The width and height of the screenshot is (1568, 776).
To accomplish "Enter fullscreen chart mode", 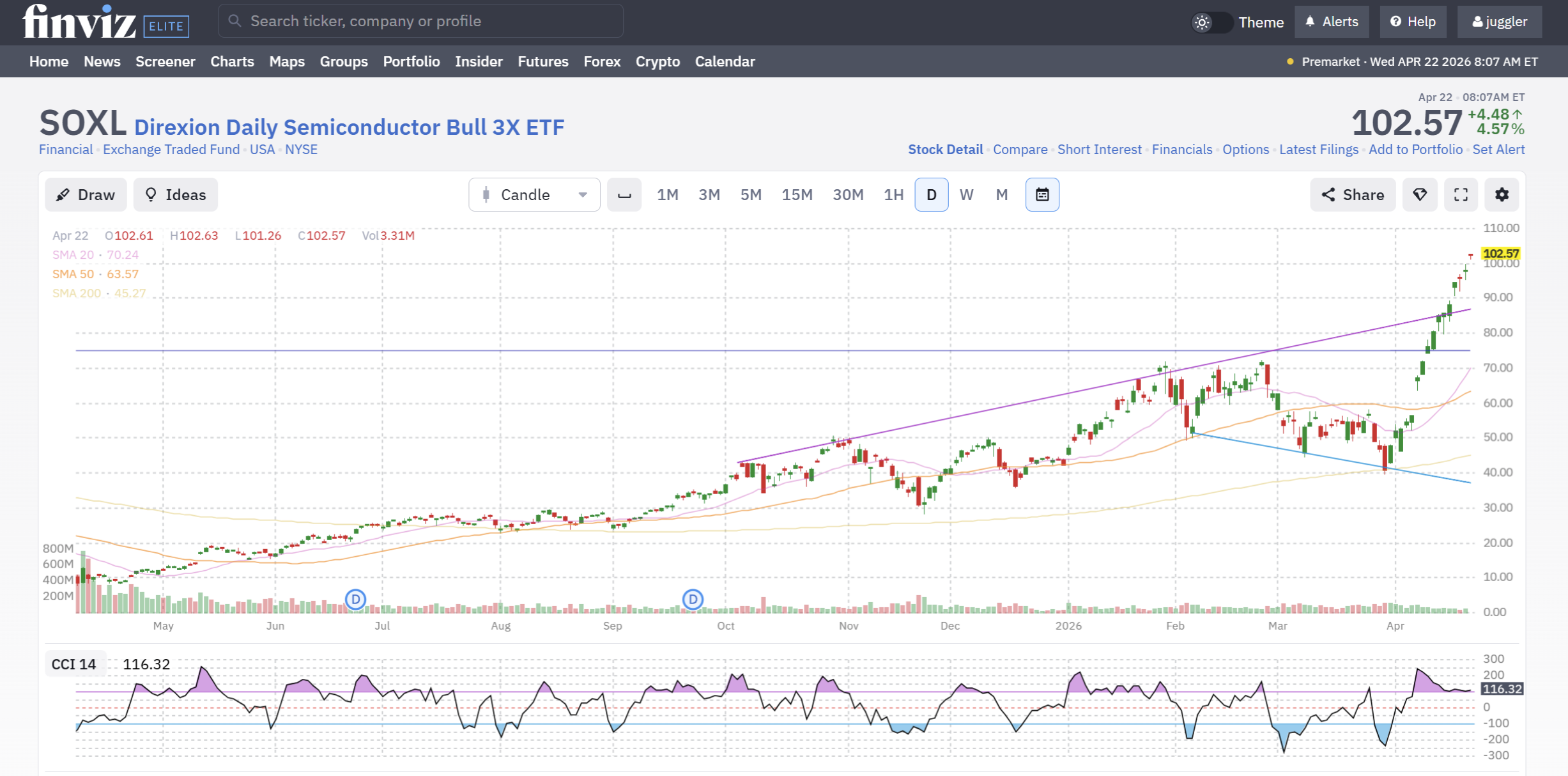I will coord(1461,195).
